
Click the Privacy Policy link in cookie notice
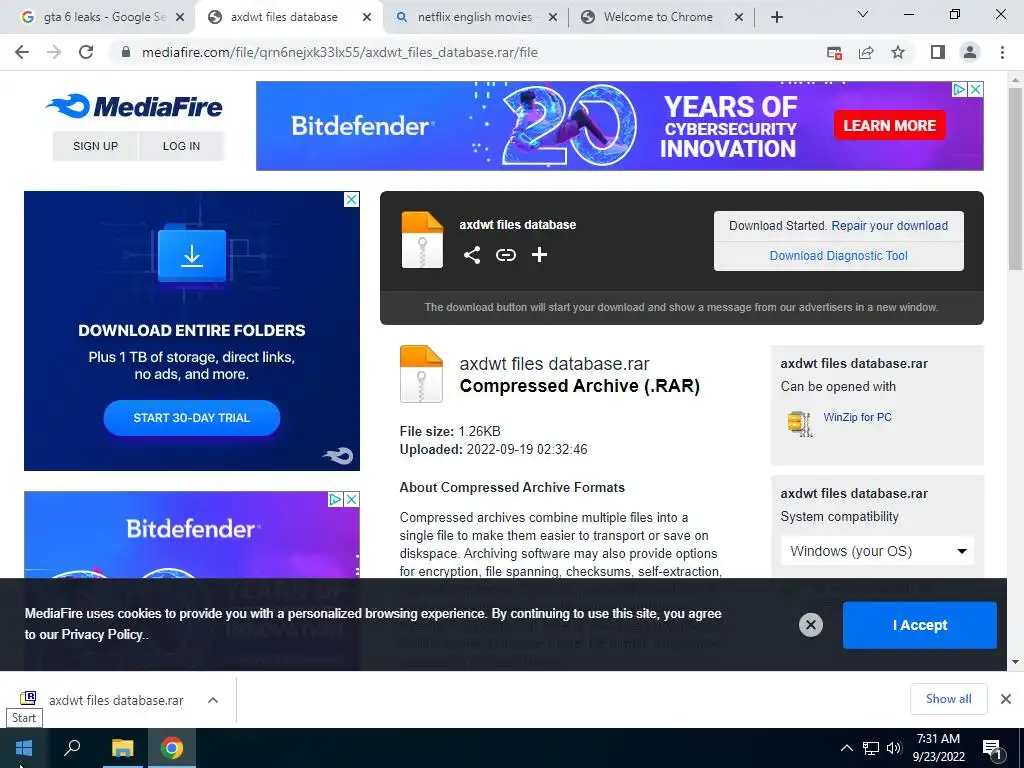tap(101, 634)
